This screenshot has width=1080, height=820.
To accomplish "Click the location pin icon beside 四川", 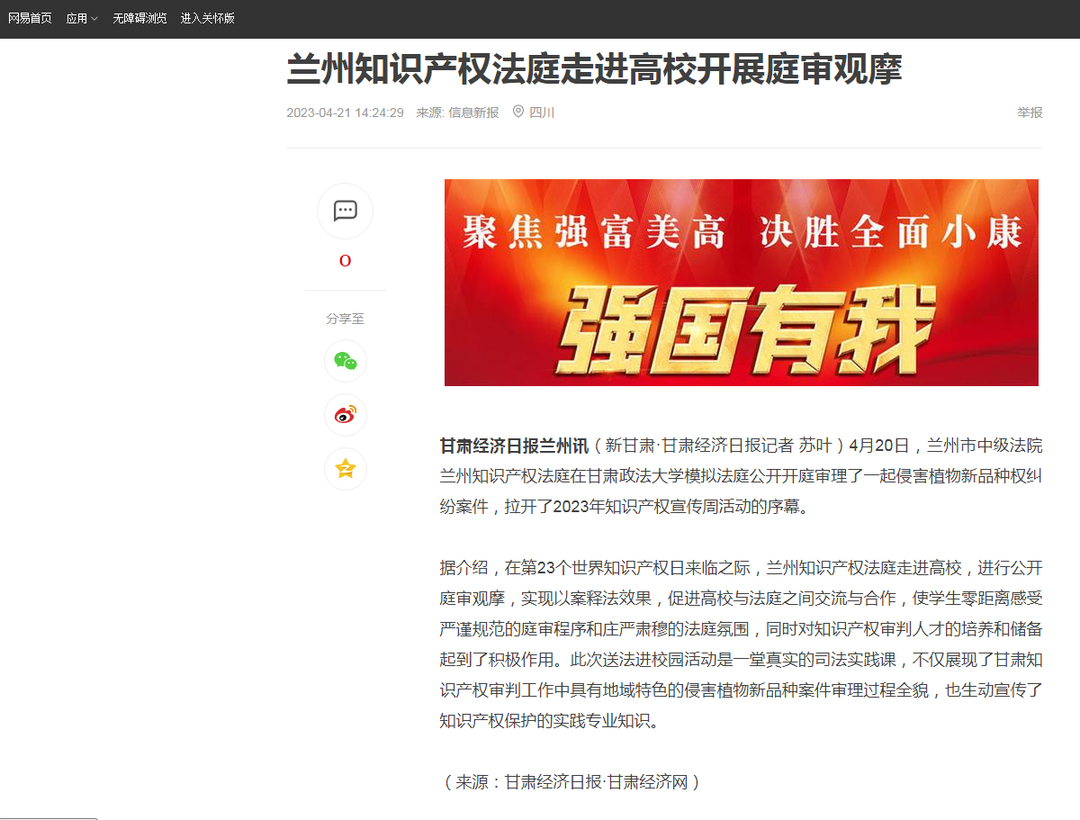I will (x=518, y=112).
